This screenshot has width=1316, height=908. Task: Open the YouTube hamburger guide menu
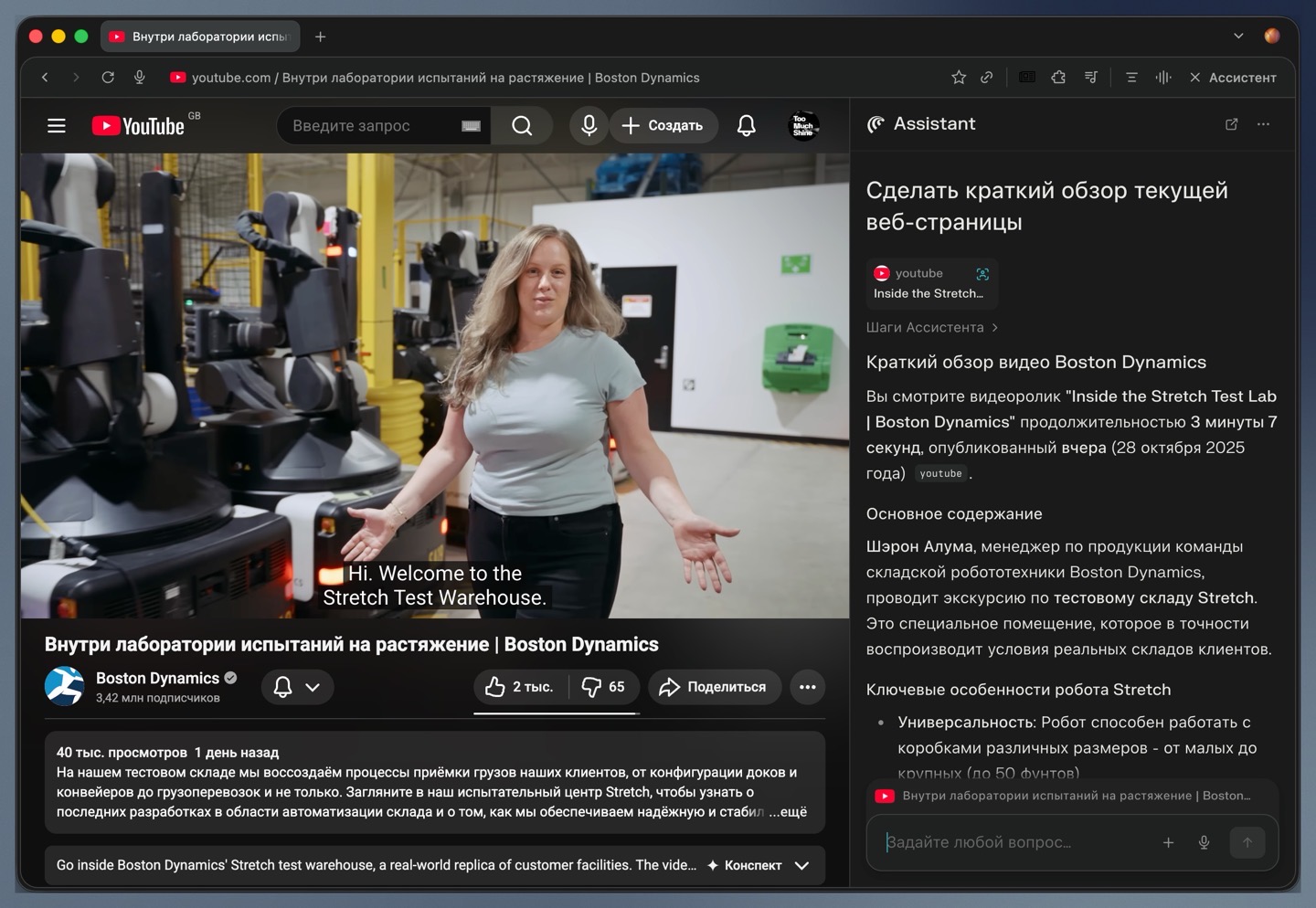[57, 126]
